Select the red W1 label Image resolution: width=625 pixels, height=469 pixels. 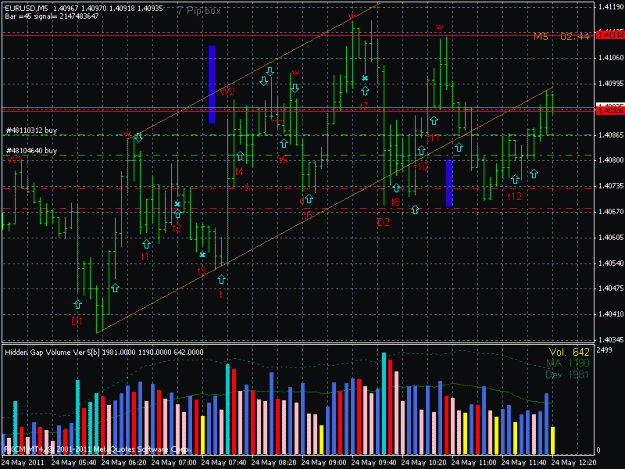tap(14, 160)
